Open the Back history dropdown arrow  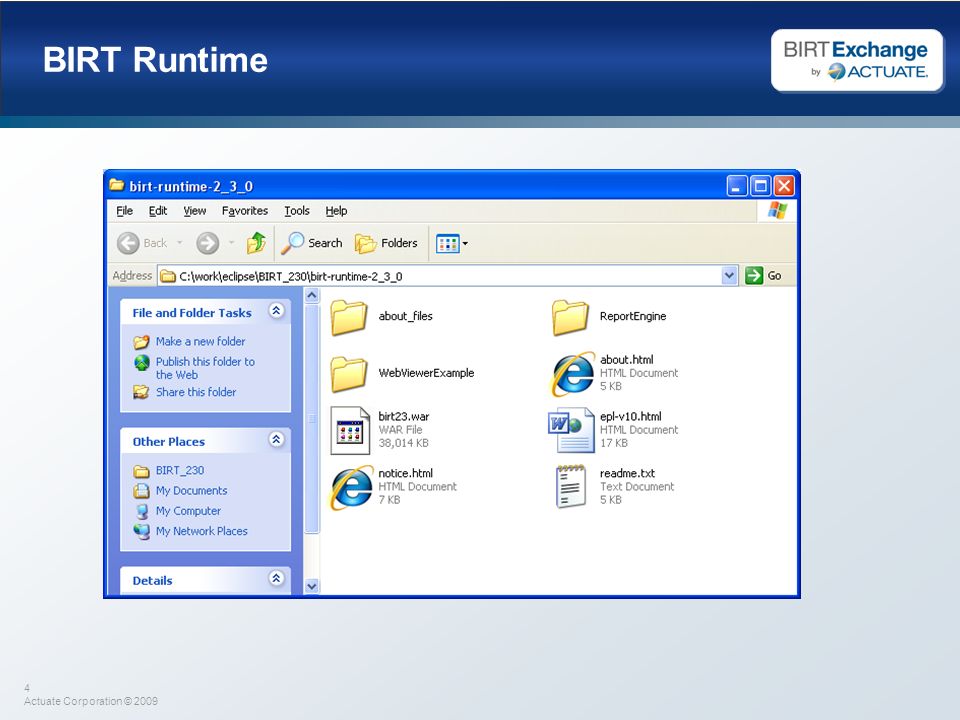[x=179, y=243]
